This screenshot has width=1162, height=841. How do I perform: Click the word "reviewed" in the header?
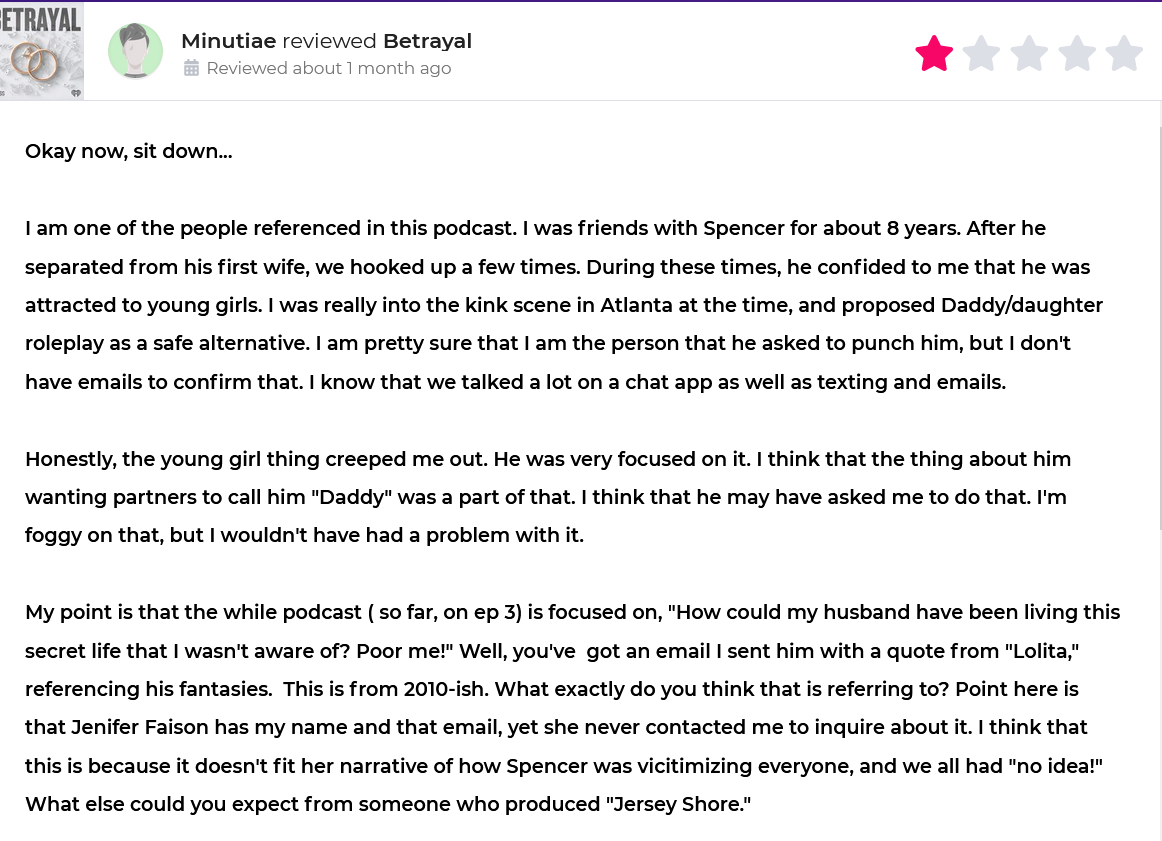(330, 41)
